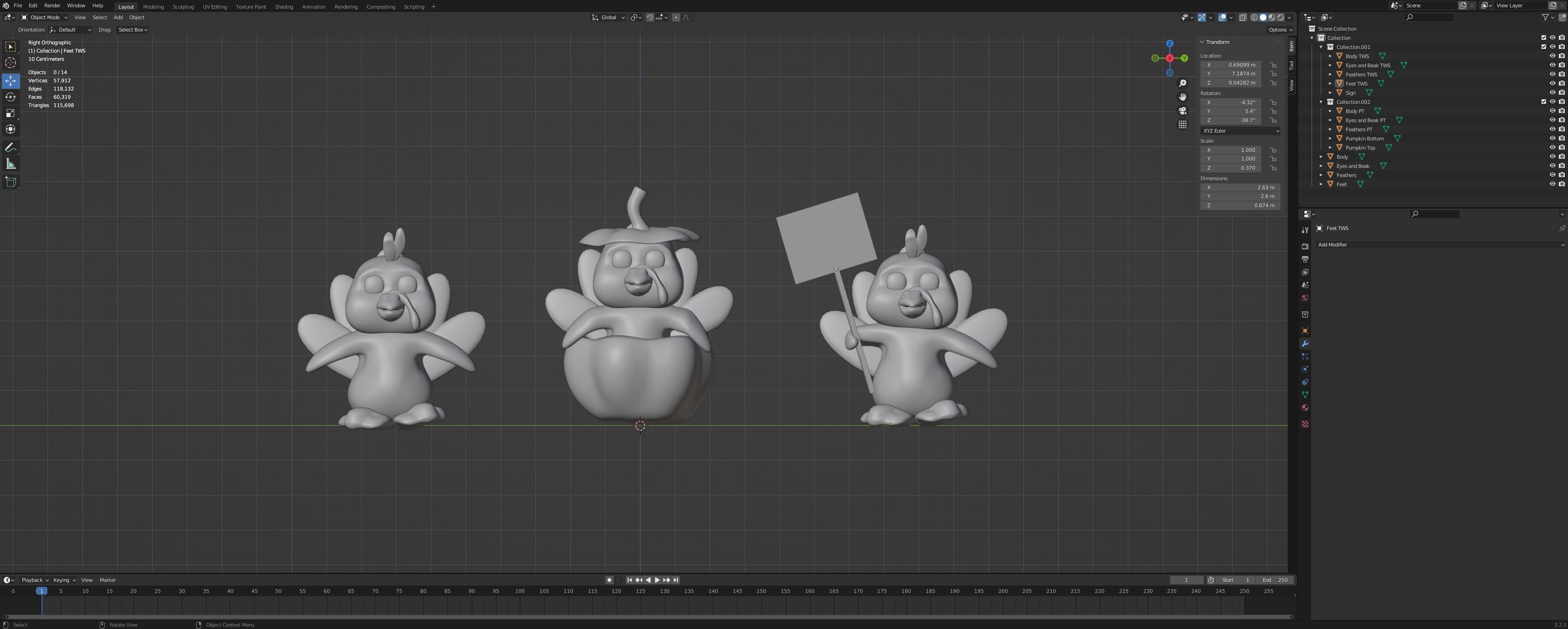Select the Measure ruler tool

pos(11,164)
